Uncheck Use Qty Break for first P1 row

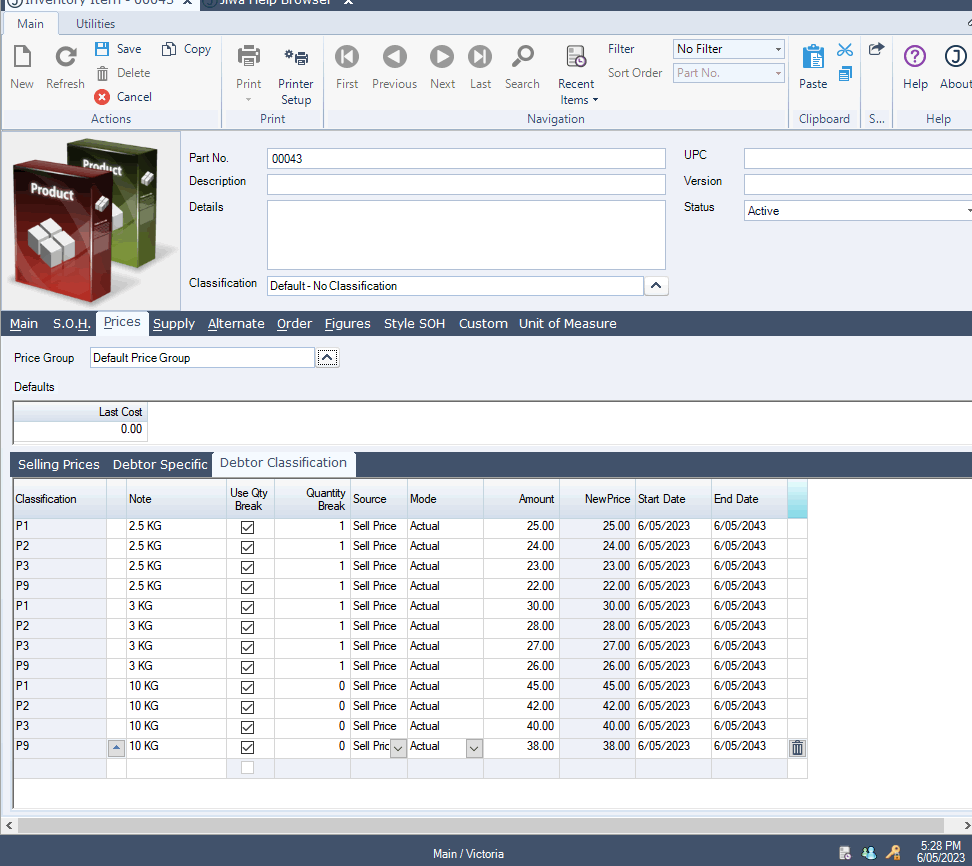[248, 527]
